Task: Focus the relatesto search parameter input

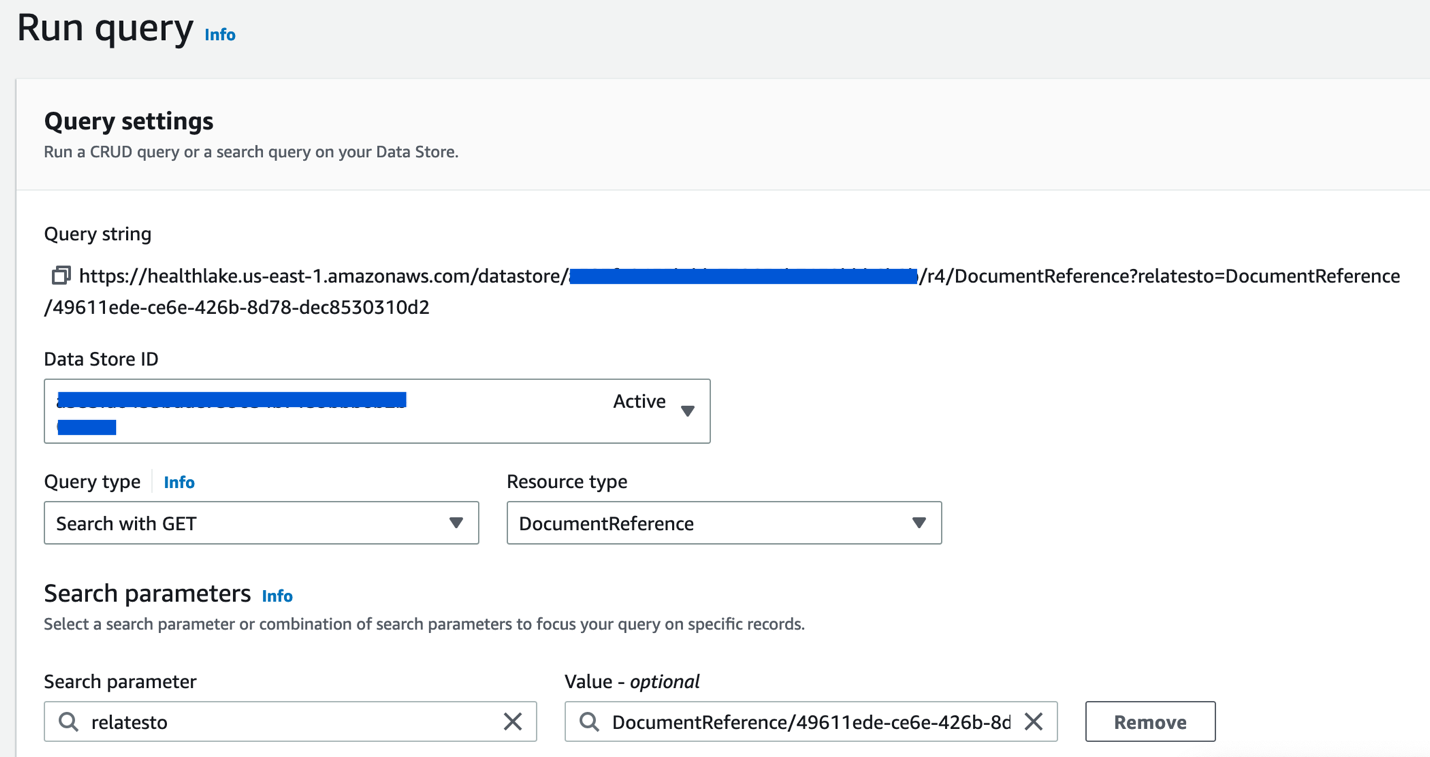Action: 290,722
